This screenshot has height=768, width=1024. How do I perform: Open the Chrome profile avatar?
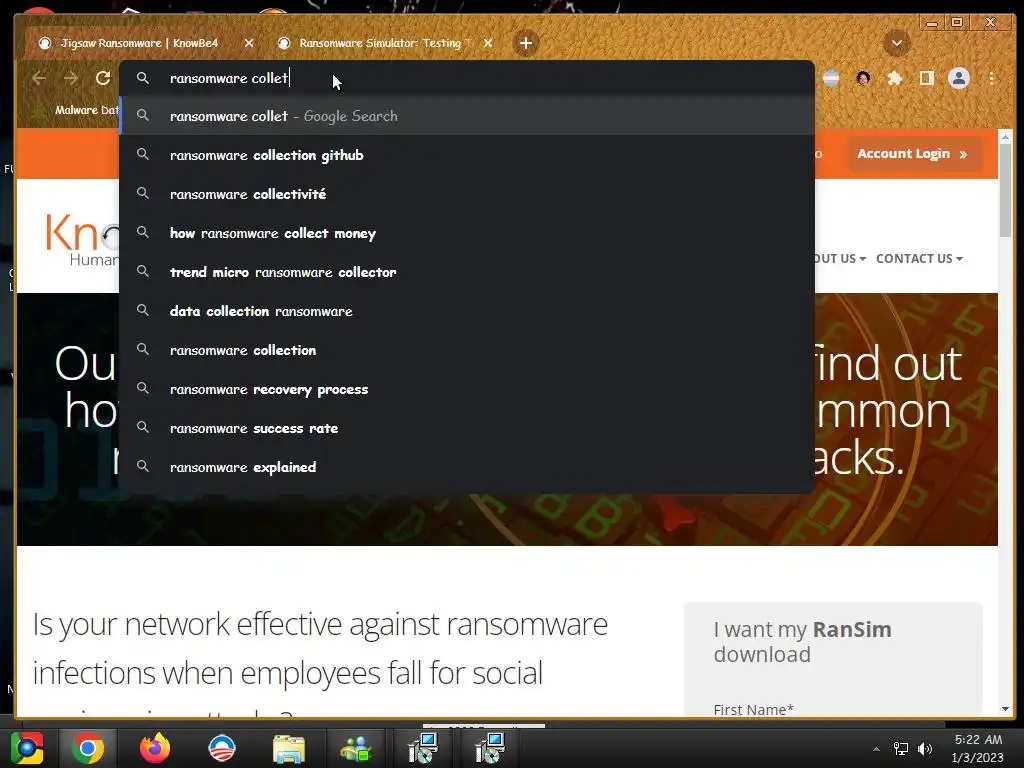click(959, 78)
